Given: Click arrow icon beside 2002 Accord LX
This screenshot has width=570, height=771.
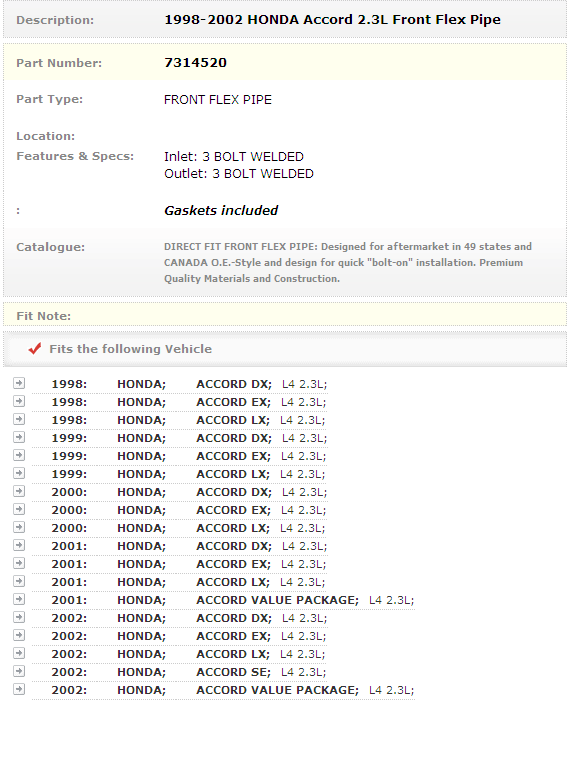Looking at the screenshot, I should pos(19,653).
